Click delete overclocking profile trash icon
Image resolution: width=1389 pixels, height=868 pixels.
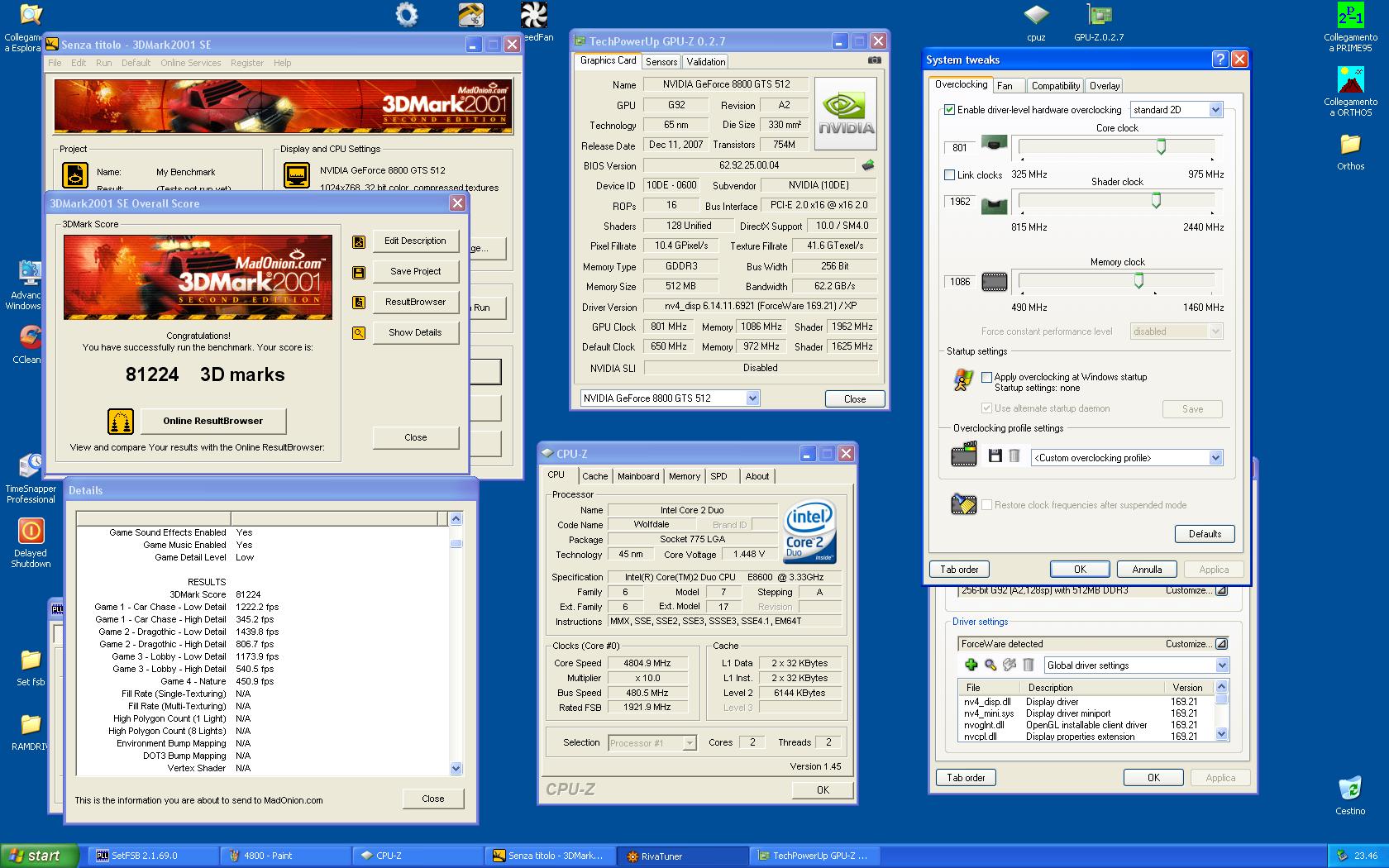1014,456
